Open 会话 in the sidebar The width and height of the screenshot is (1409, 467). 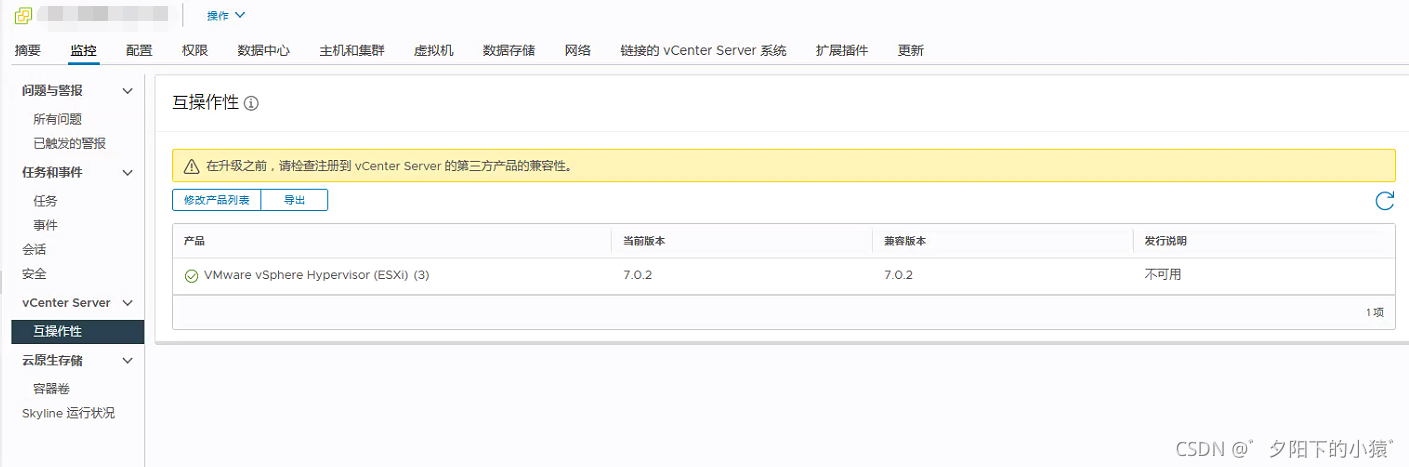click(x=34, y=249)
